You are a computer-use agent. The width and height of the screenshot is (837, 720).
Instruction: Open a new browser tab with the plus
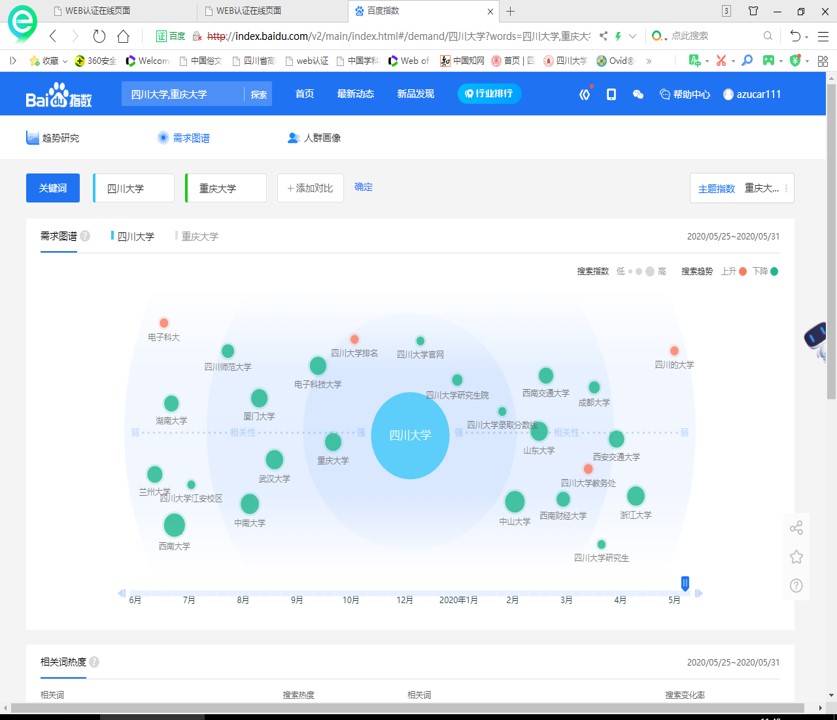click(x=510, y=11)
